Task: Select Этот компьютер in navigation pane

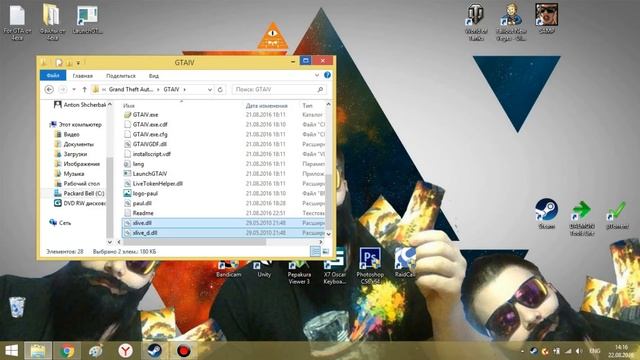Action: 76,124
